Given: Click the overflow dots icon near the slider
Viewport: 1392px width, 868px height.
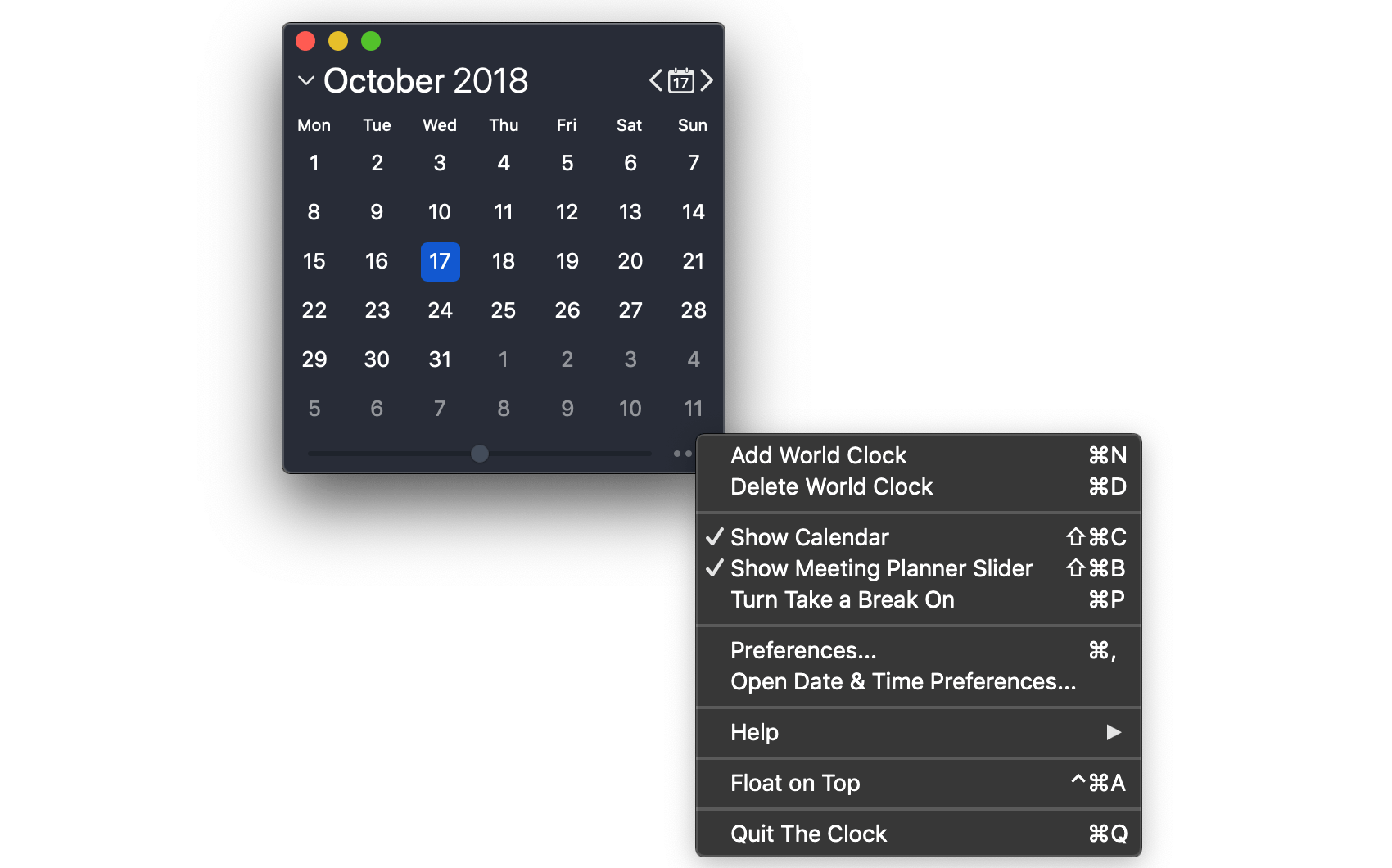Looking at the screenshot, I should [x=682, y=453].
